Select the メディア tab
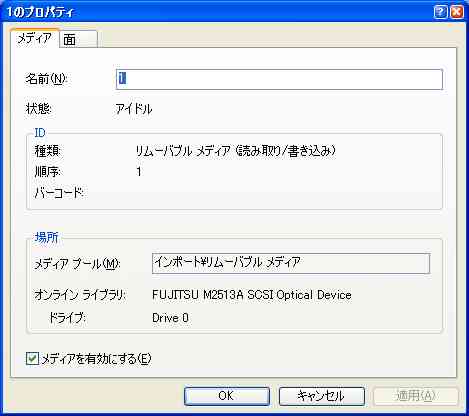The width and height of the screenshot is (469, 416). click(35, 38)
